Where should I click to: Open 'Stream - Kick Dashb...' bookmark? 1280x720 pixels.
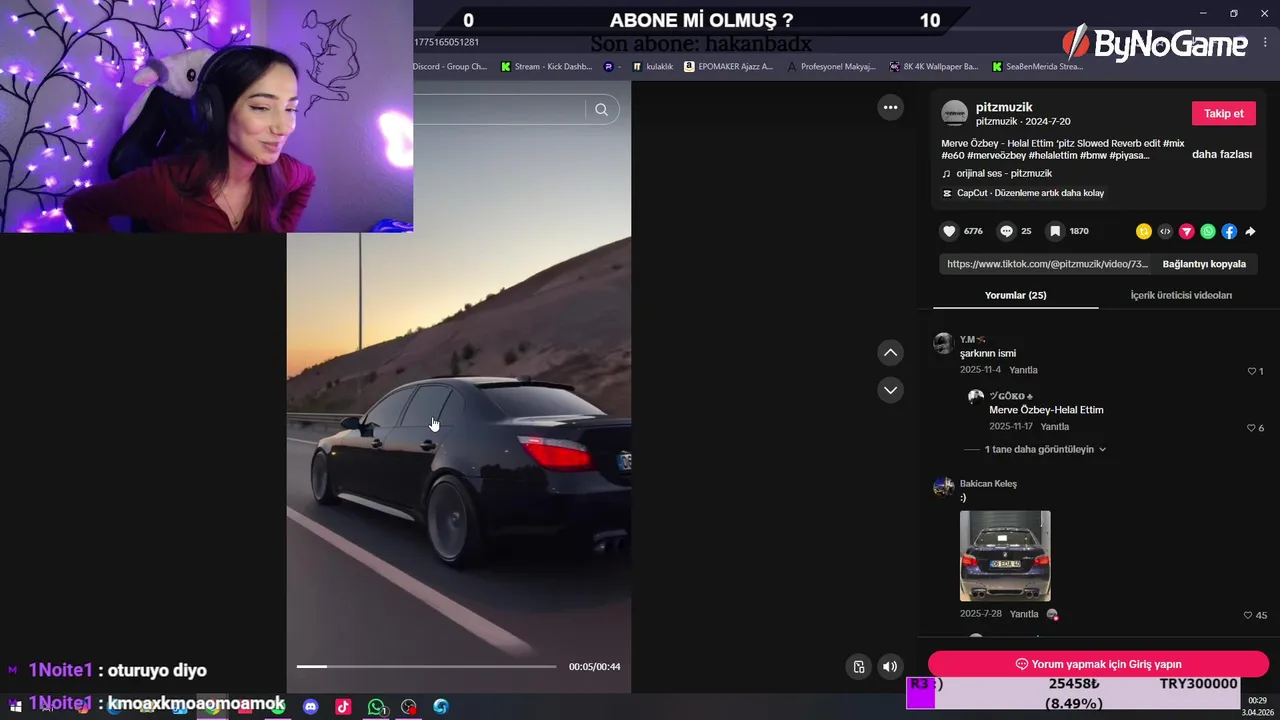546,67
